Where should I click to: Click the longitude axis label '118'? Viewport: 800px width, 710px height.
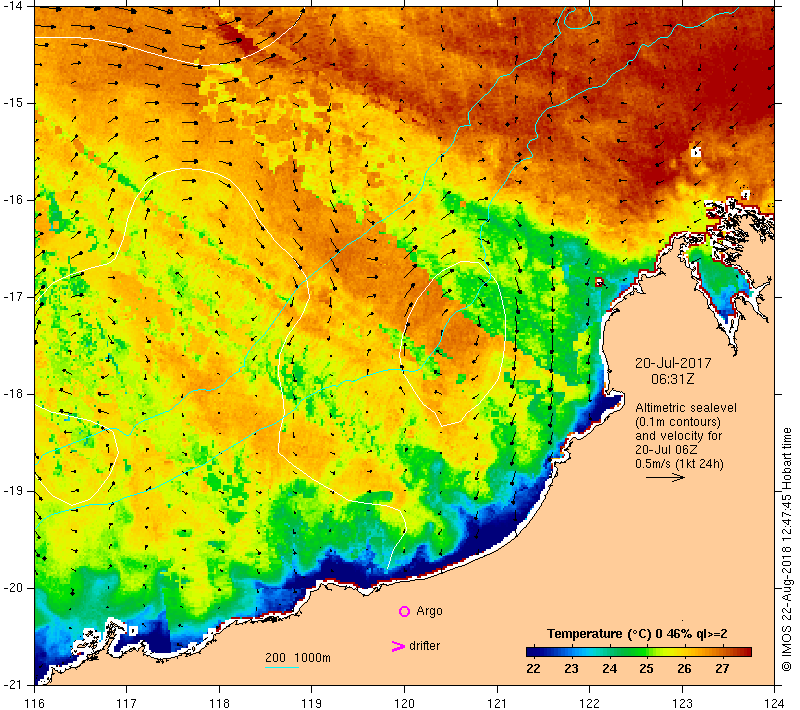pyautogui.click(x=219, y=703)
